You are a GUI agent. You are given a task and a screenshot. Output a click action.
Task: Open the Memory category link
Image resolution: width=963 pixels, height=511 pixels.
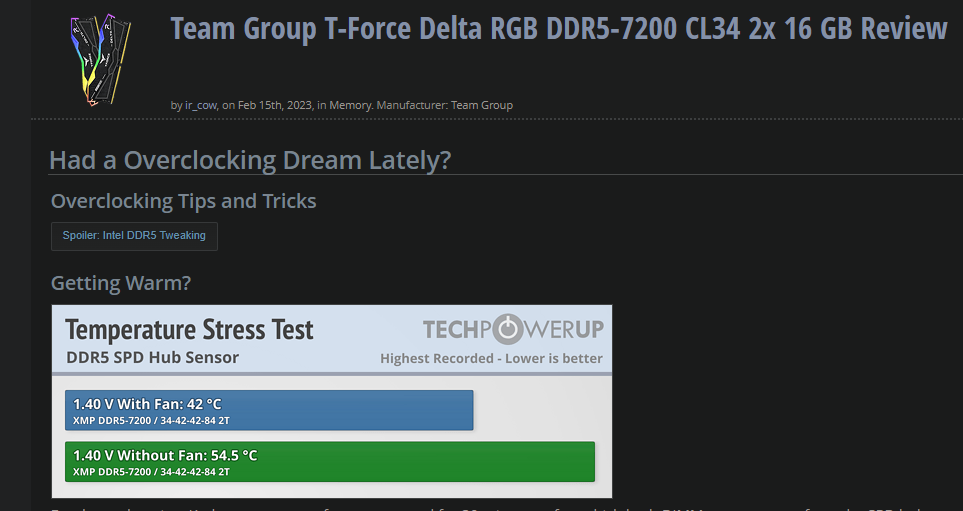point(350,105)
